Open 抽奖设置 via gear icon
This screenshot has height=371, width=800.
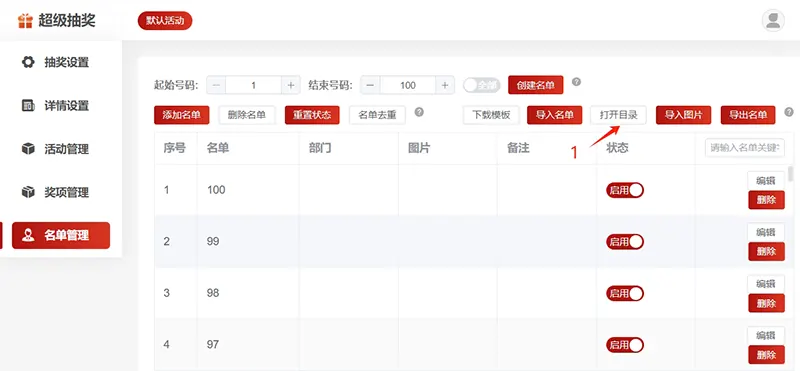[28, 62]
